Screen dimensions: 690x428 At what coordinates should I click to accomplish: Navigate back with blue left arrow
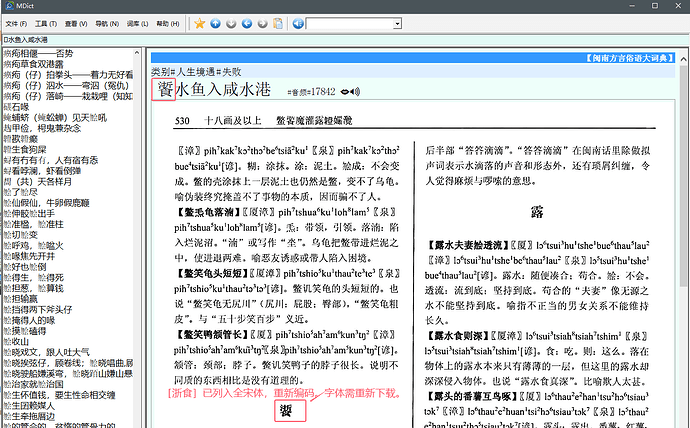(247, 23)
